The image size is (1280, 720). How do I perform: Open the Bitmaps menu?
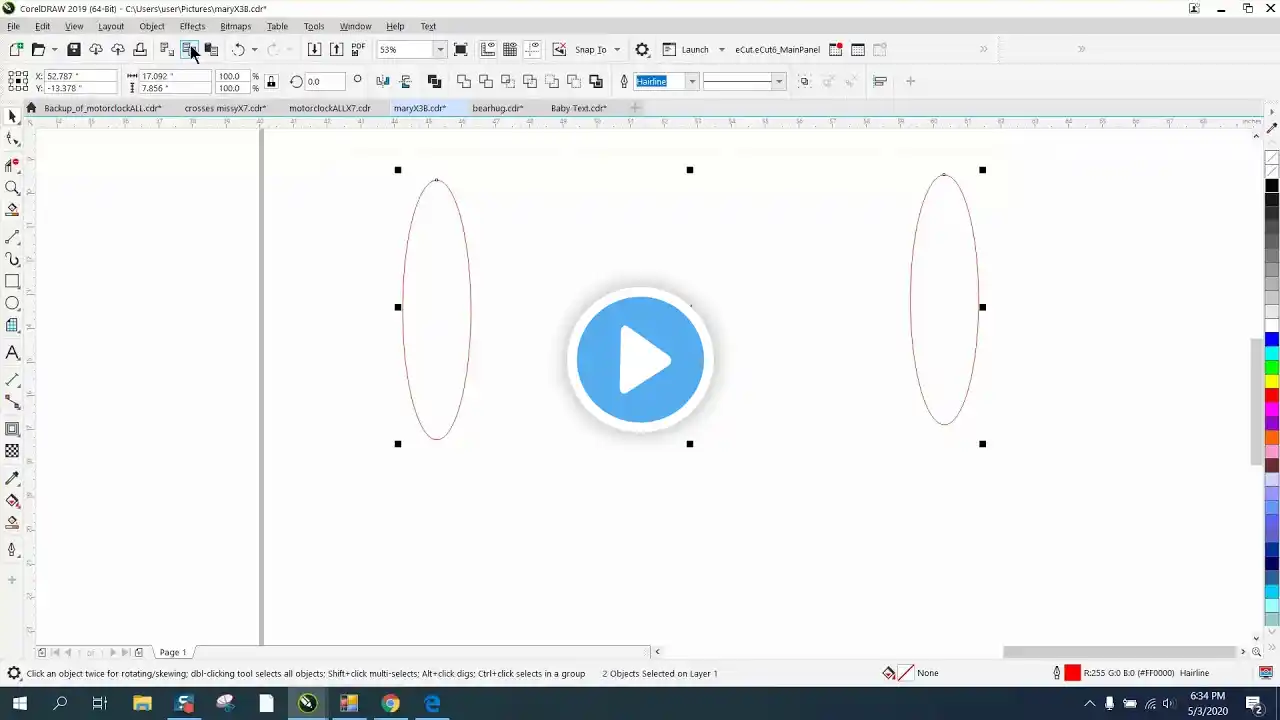click(235, 26)
